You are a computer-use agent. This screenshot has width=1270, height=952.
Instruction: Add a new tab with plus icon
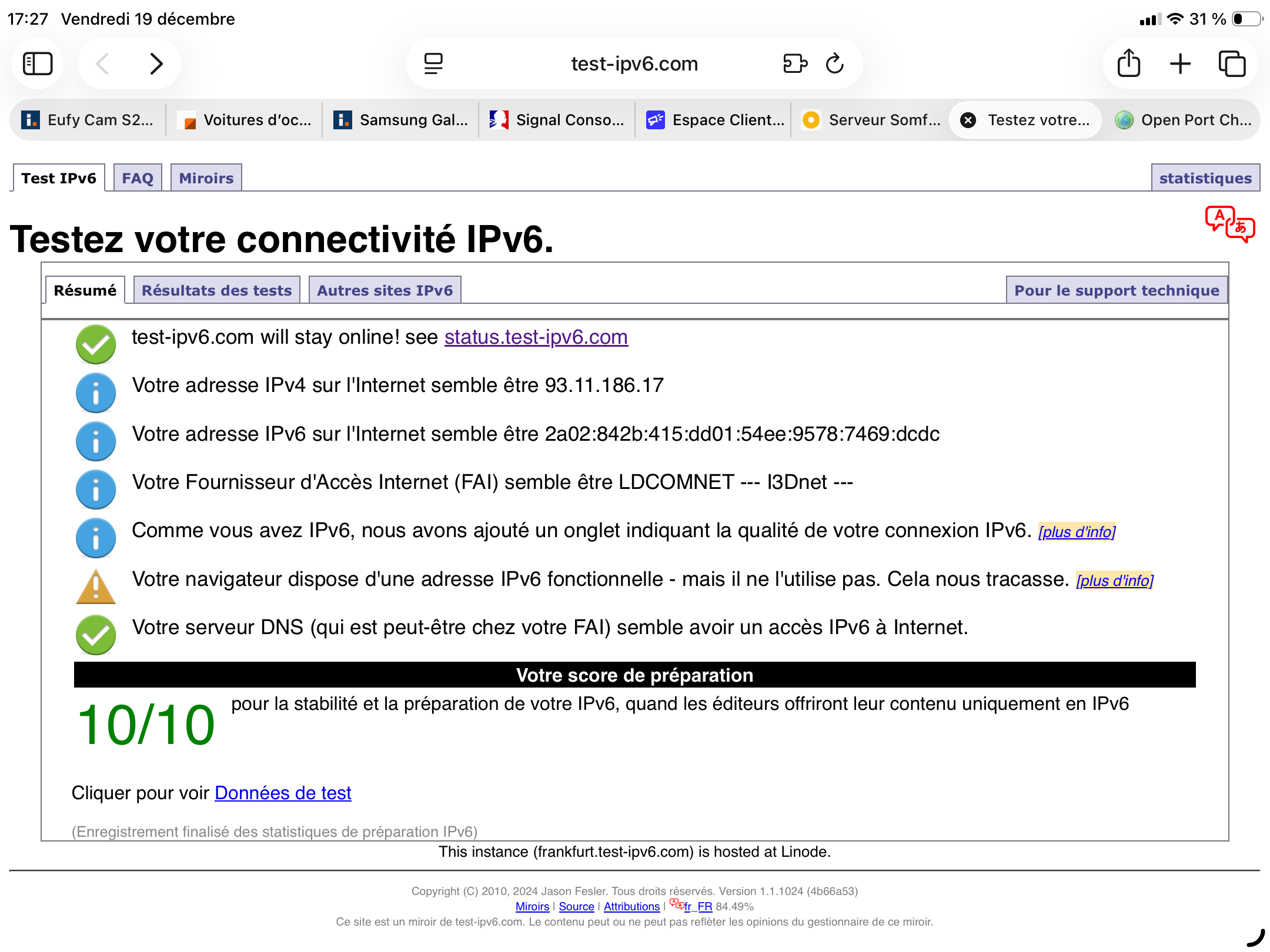click(x=1180, y=63)
